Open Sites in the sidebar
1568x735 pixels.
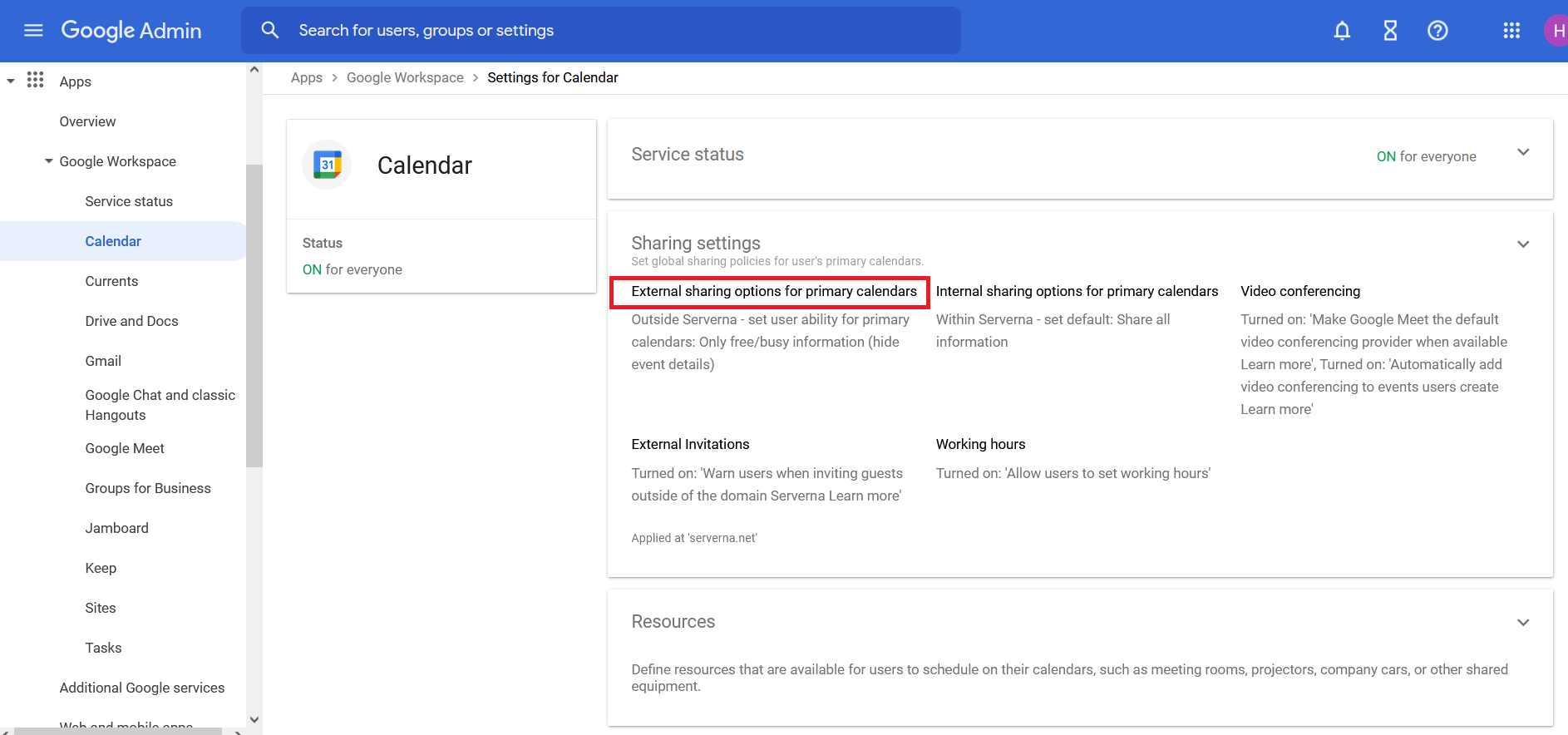pos(101,608)
